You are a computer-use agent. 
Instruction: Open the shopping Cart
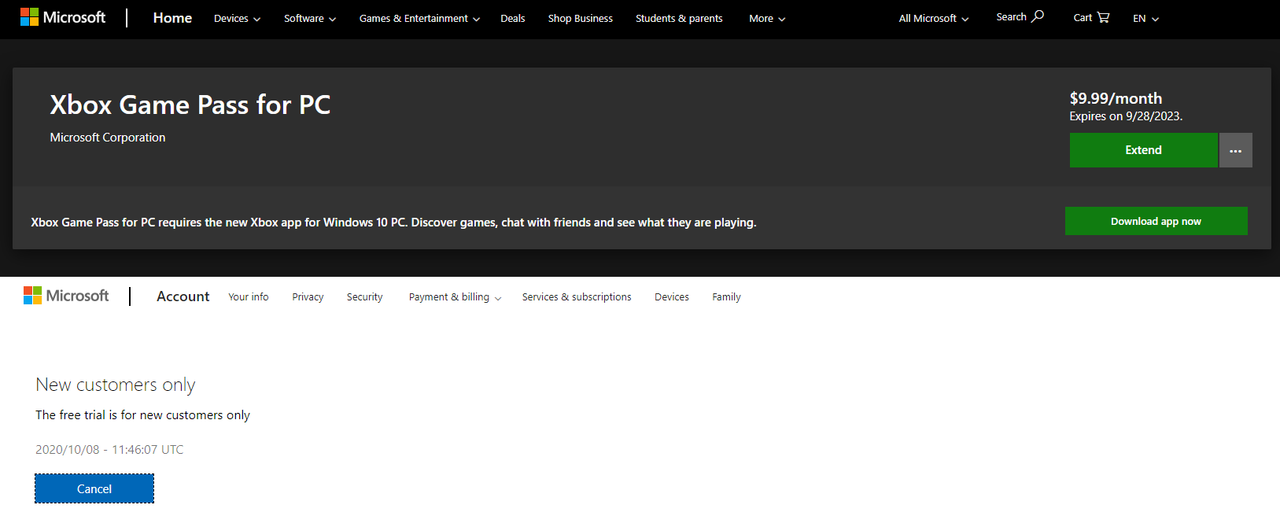click(x=1091, y=17)
